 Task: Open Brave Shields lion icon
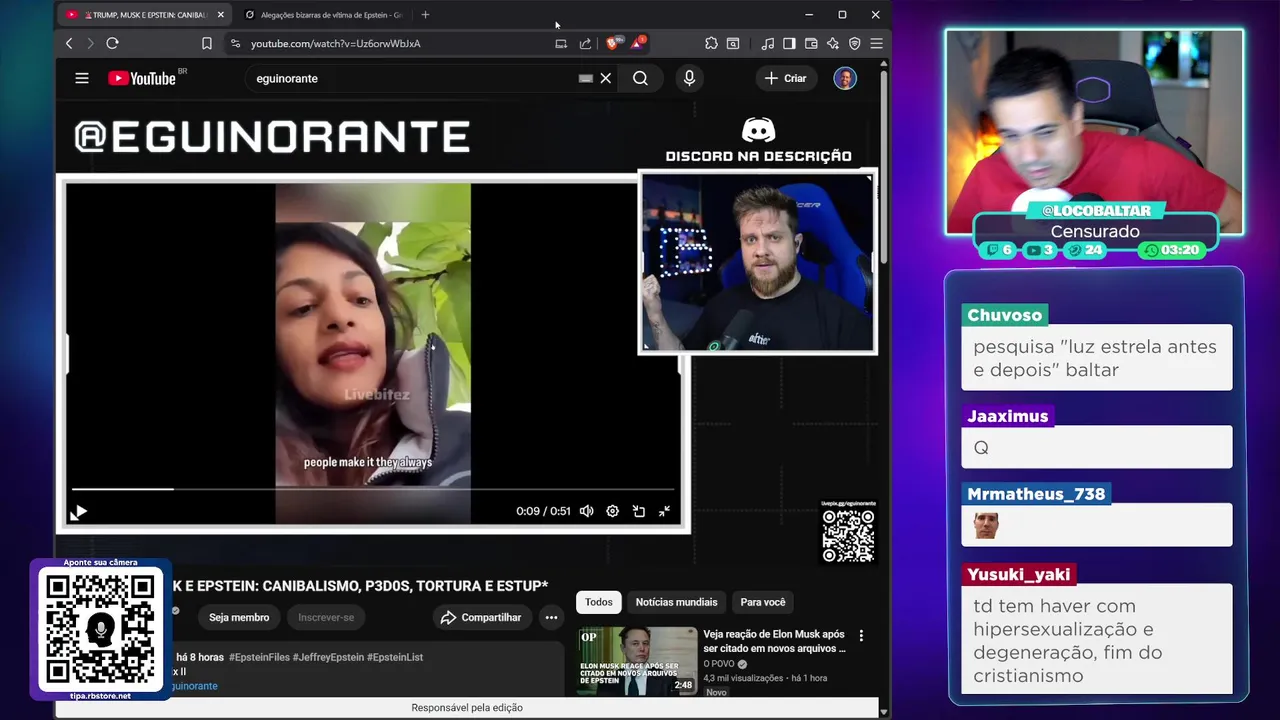(612, 43)
